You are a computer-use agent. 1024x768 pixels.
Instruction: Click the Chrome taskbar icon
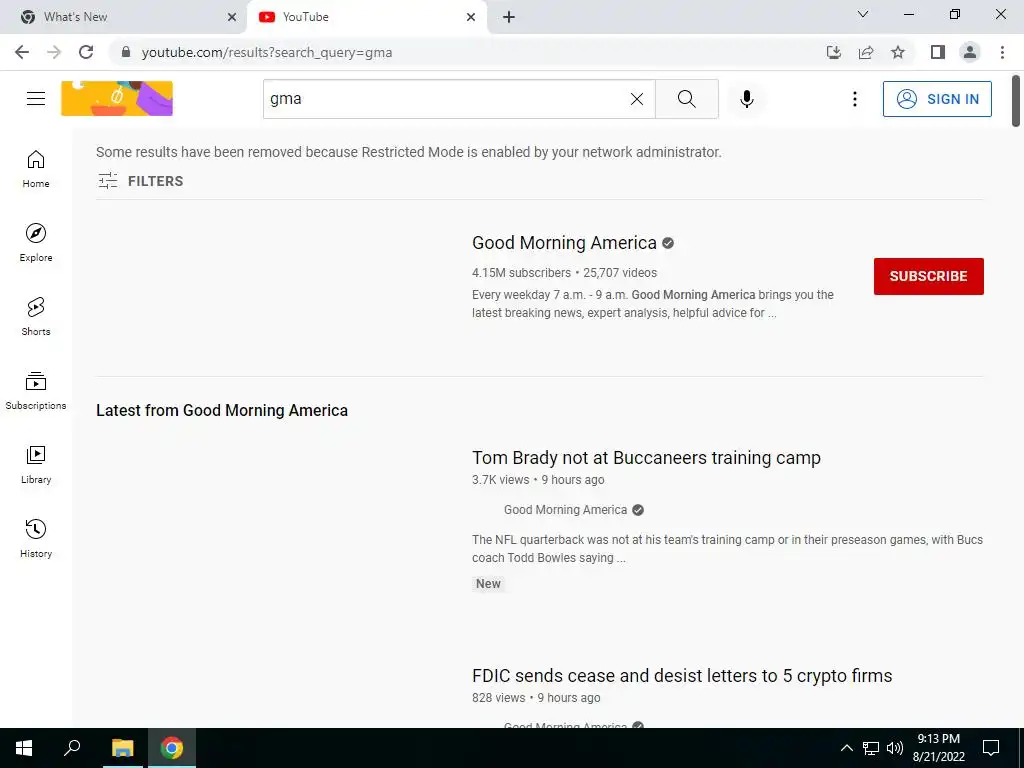click(x=172, y=748)
